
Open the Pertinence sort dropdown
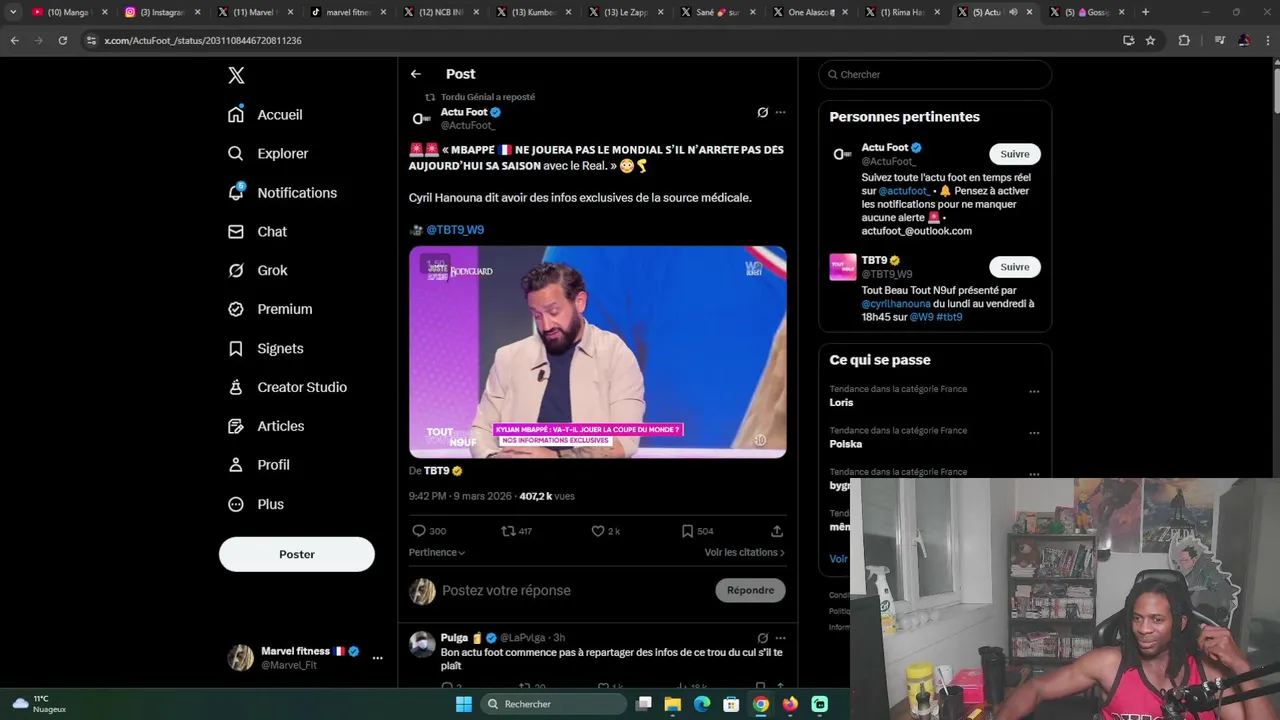tap(437, 552)
